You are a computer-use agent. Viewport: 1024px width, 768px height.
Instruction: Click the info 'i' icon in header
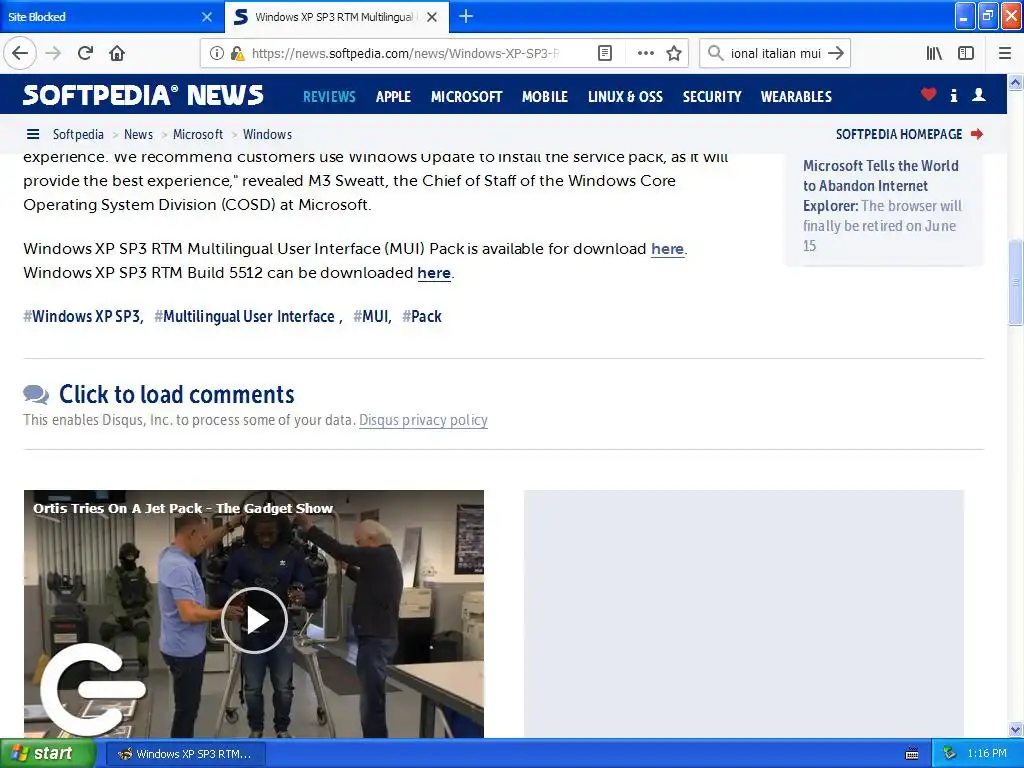[x=953, y=95]
